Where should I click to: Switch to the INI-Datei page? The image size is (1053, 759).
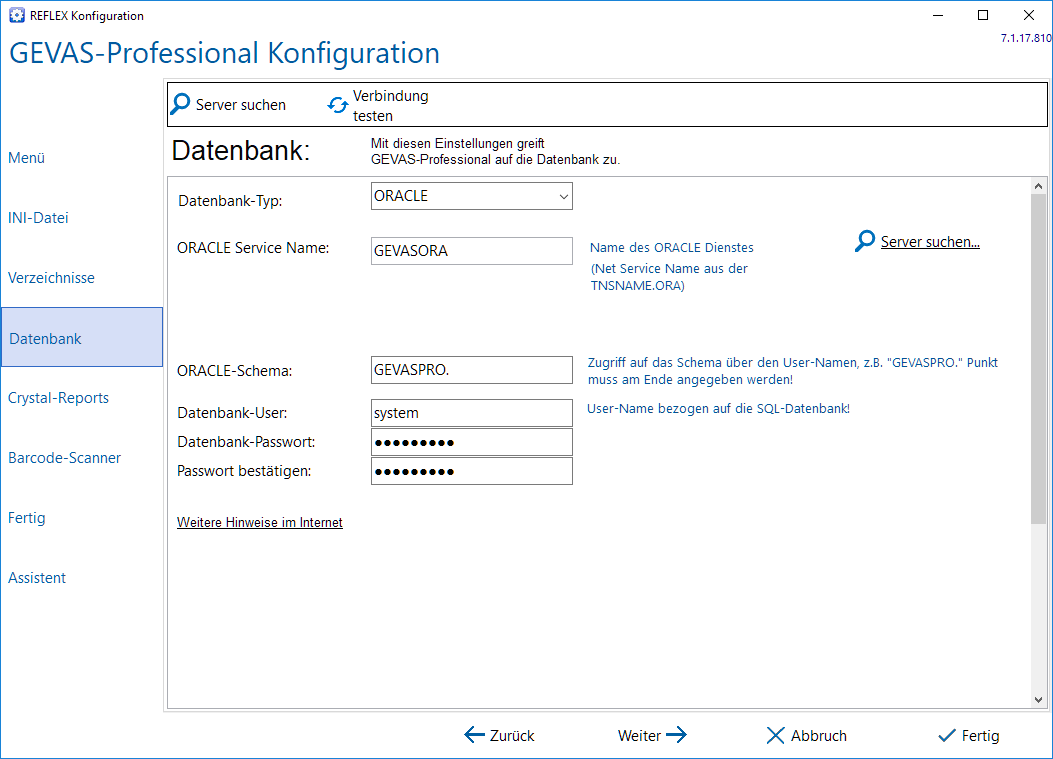[x=38, y=218]
